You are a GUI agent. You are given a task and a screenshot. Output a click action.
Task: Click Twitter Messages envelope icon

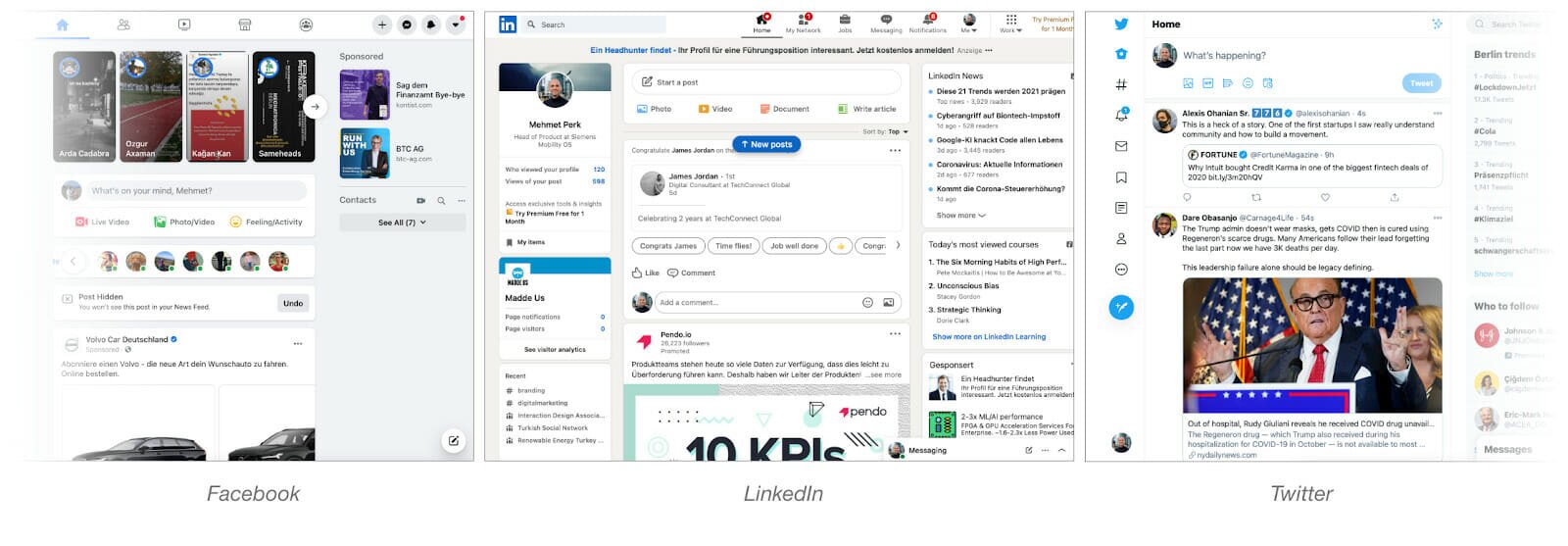click(x=1121, y=146)
